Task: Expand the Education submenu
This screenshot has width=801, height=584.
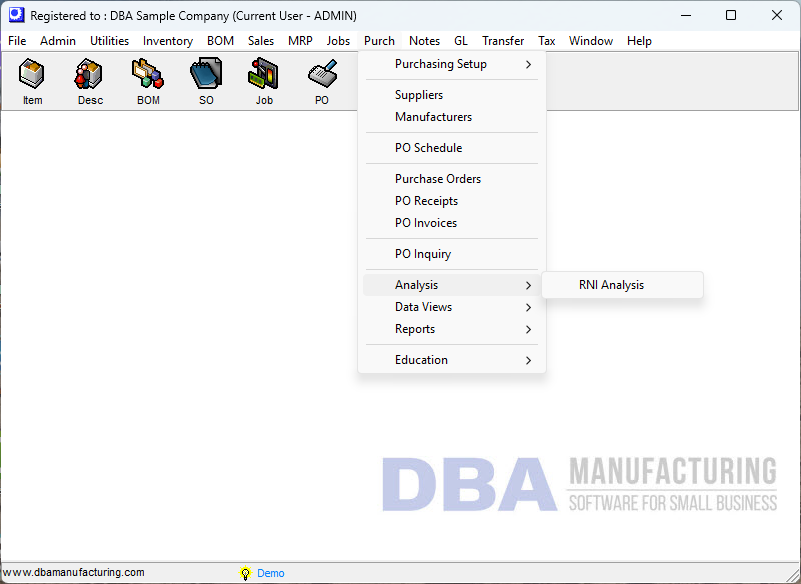Action: click(x=452, y=360)
